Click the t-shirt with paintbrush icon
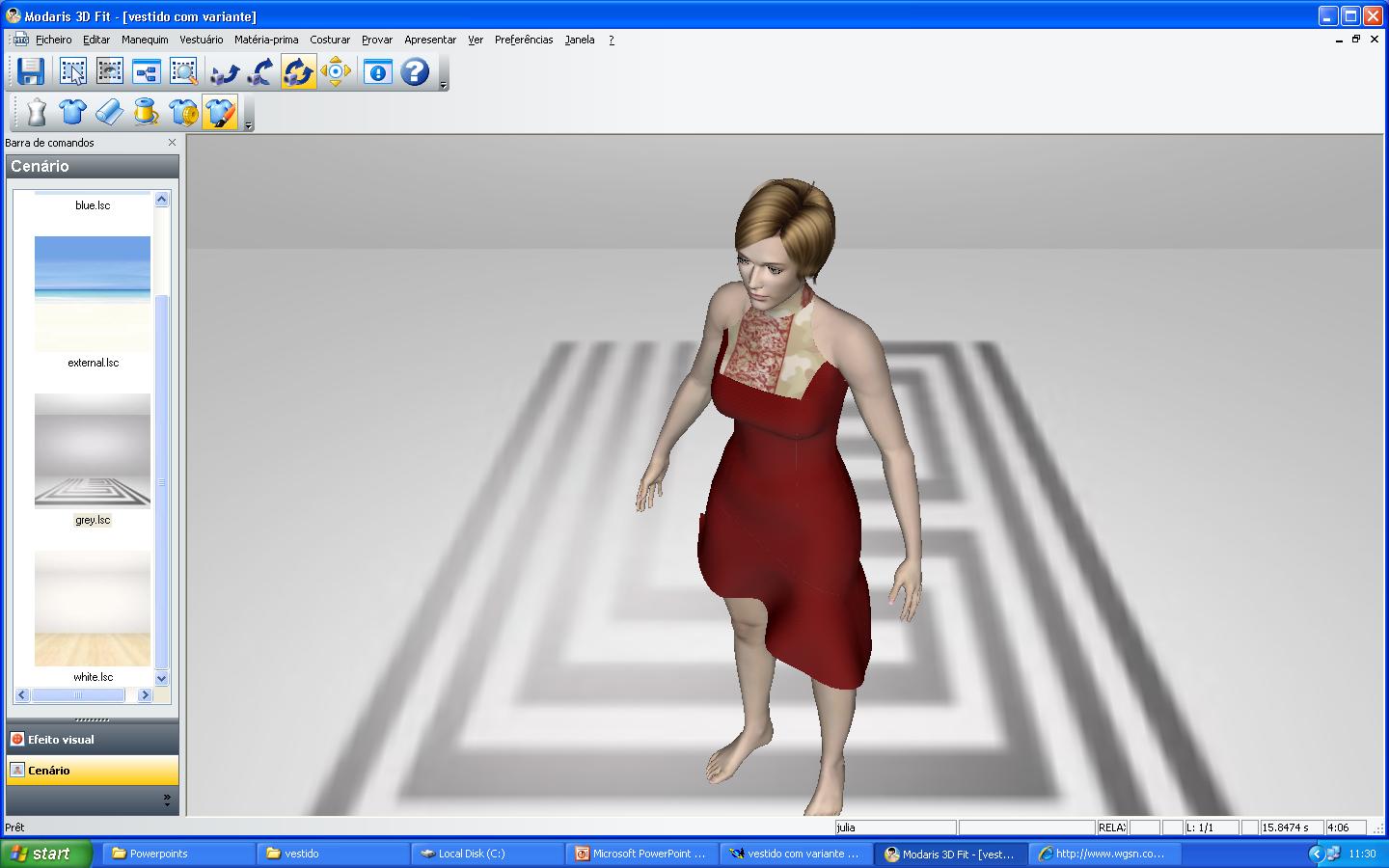This screenshot has height=868, width=1389. 220,113
